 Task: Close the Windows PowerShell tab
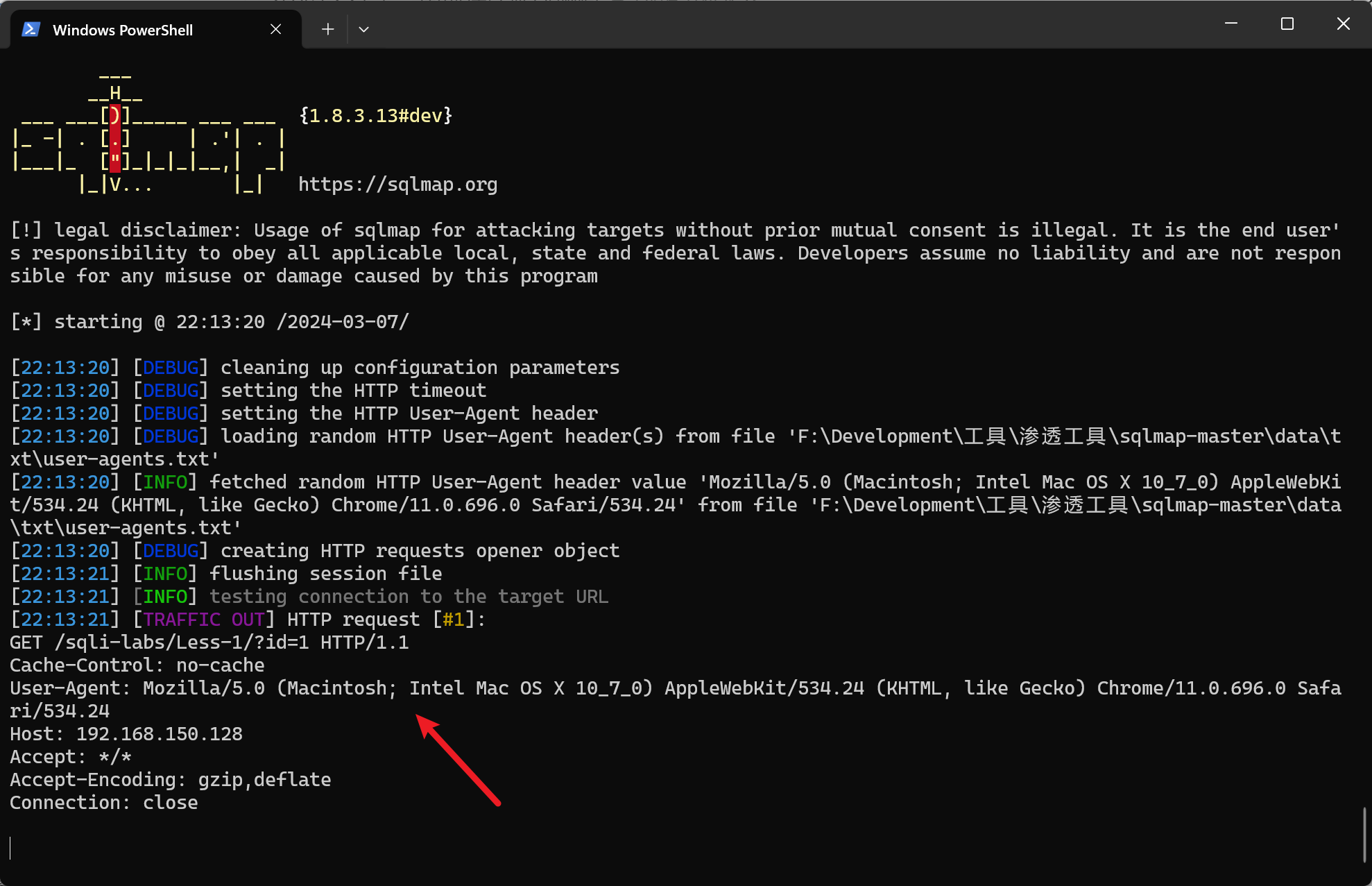click(x=275, y=29)
